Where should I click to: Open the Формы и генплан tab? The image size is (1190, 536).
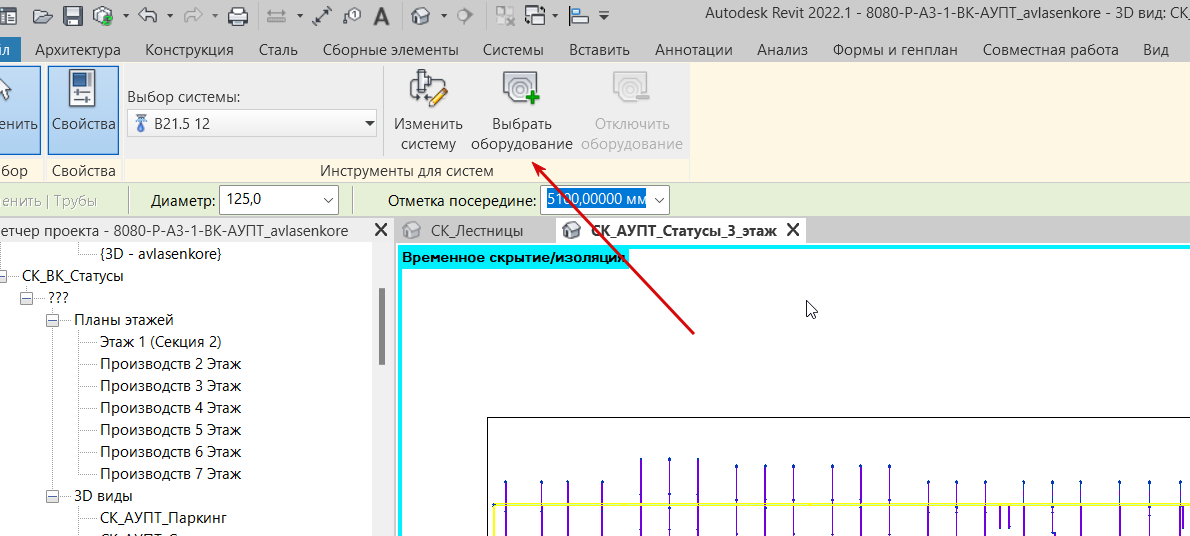(895, 50)
